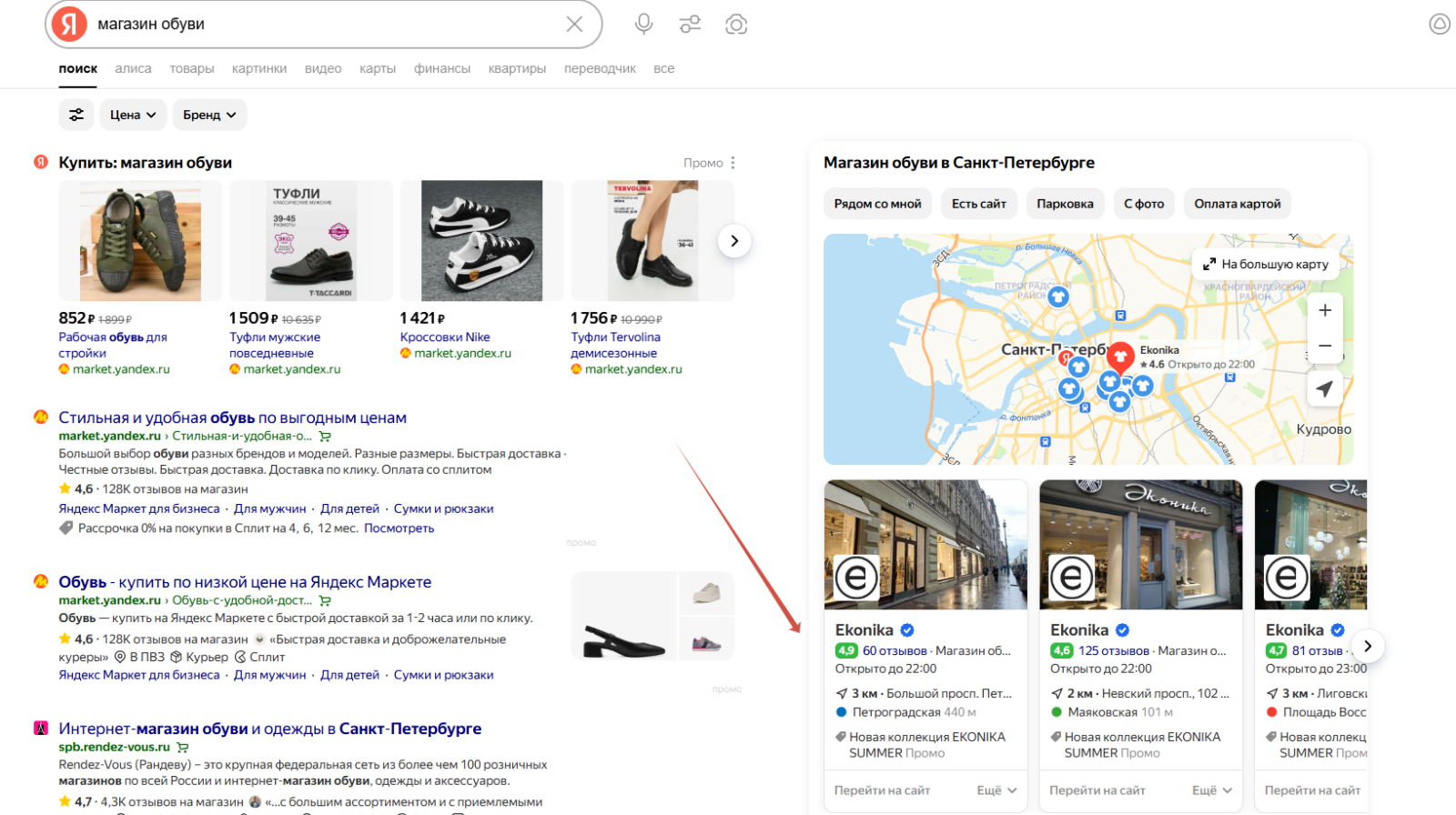The image size is (1456, 815).
Task: Switch to the финансы tab
Action: click(x=442, y=68)
